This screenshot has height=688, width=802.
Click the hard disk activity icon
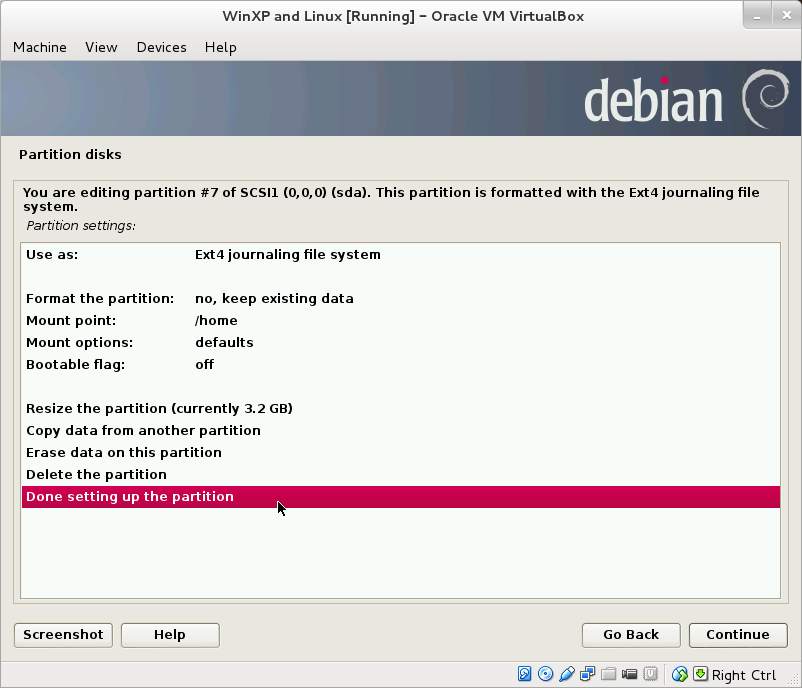tap(525, 674)
